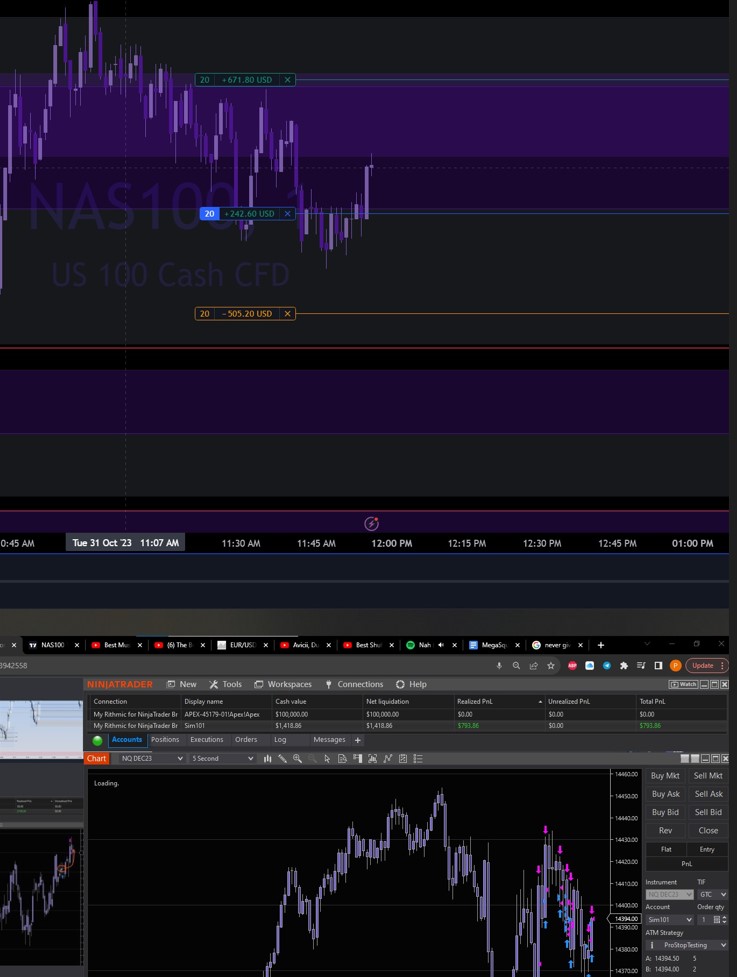The width and height of the screenshot is (737, 977).
Task: Click the zoom in magnifier icon
Action: (297, 758)
